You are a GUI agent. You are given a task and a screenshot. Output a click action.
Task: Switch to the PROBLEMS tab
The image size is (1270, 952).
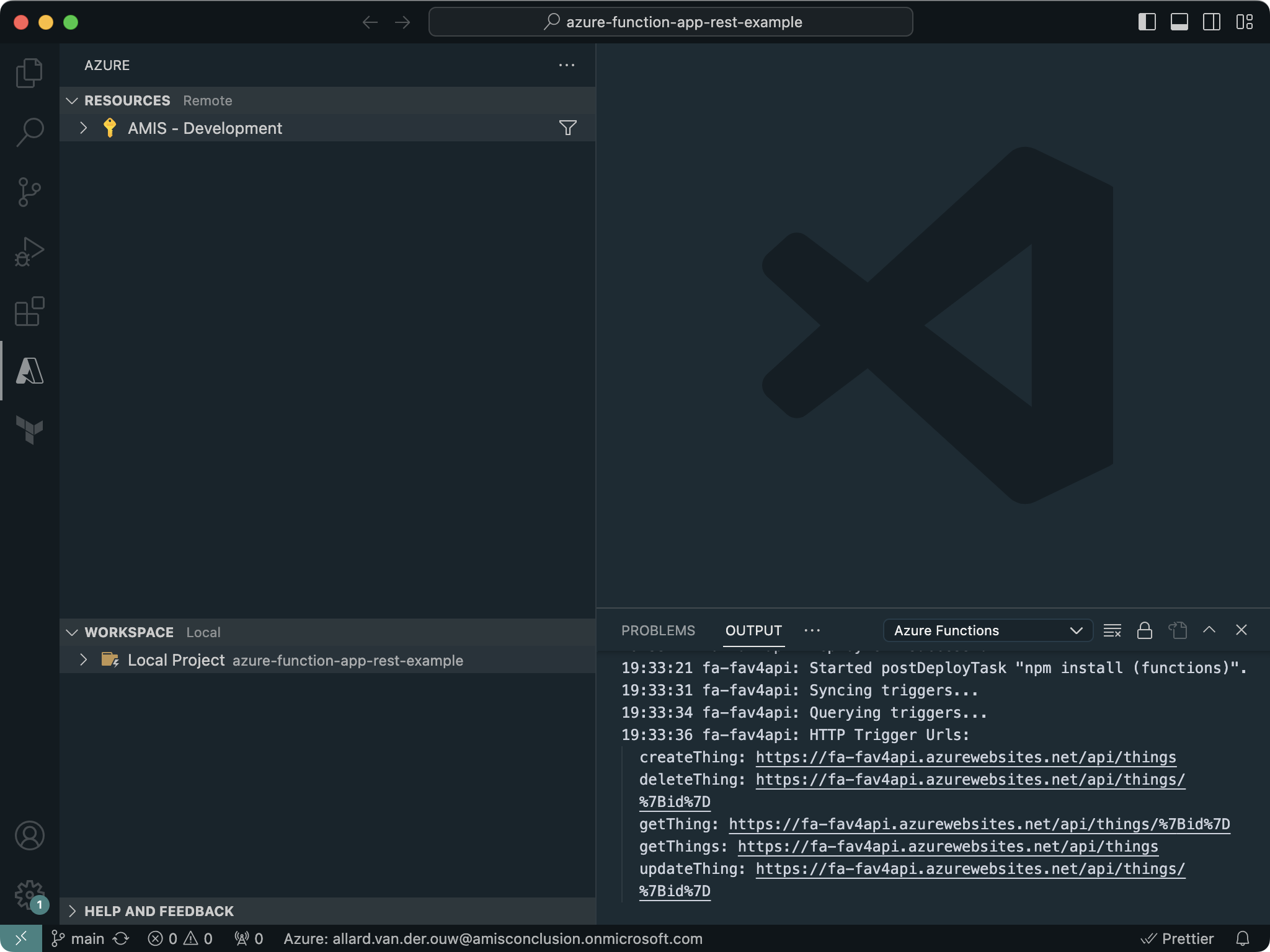[658, 630]
